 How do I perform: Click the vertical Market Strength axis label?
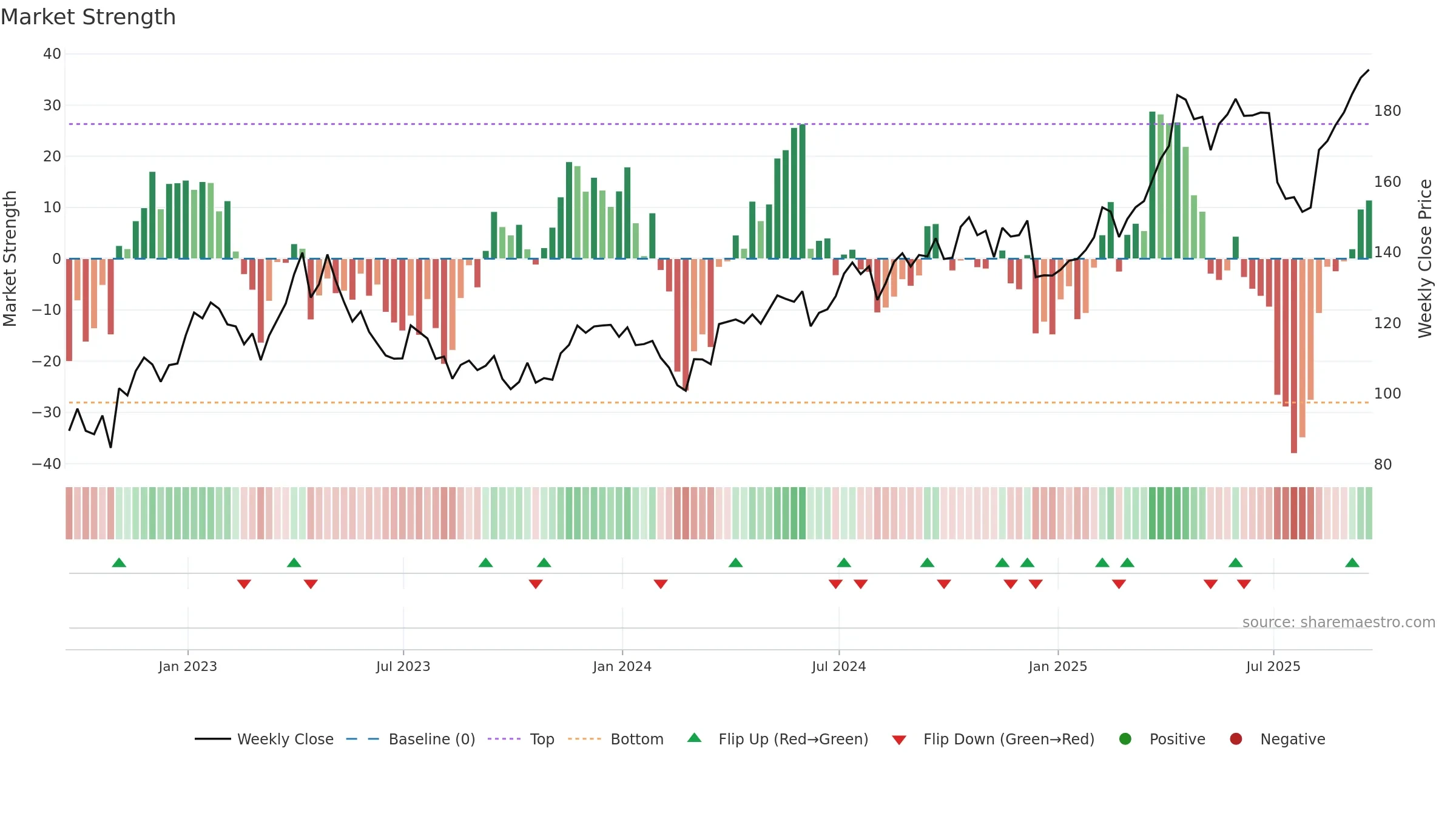click(x=10, y=258)
